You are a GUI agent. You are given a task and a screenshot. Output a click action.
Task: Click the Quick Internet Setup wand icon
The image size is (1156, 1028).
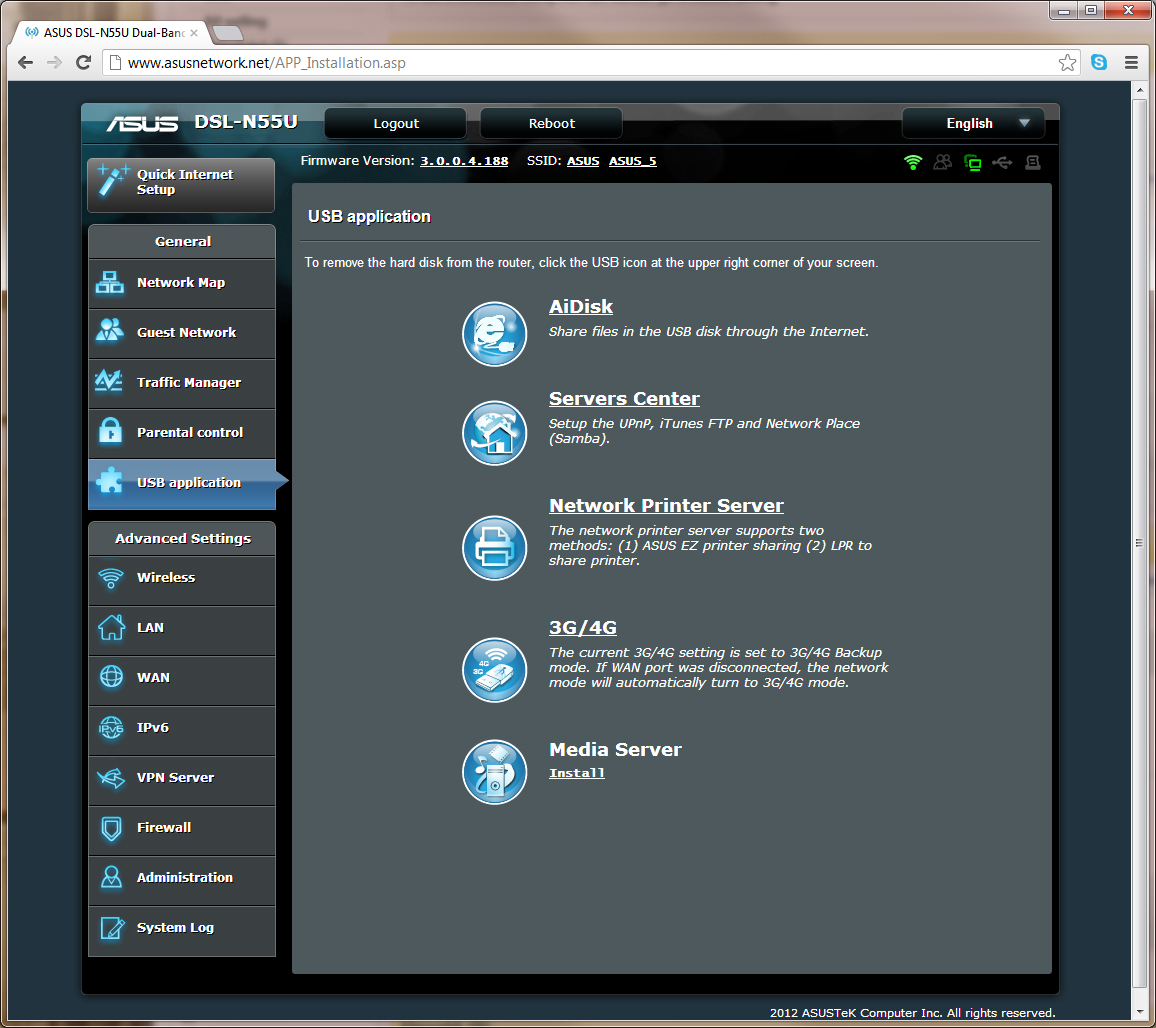click(x=113, y=181)
